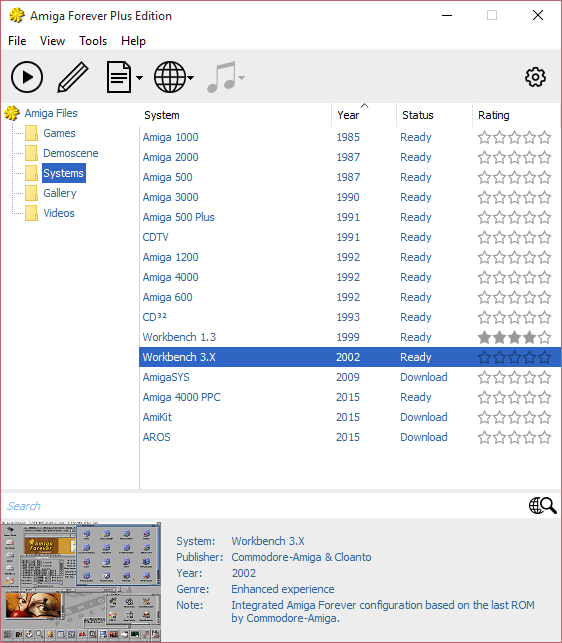562x643 pixels.
Task: Open the Tools menu
Action: (93, 41)
